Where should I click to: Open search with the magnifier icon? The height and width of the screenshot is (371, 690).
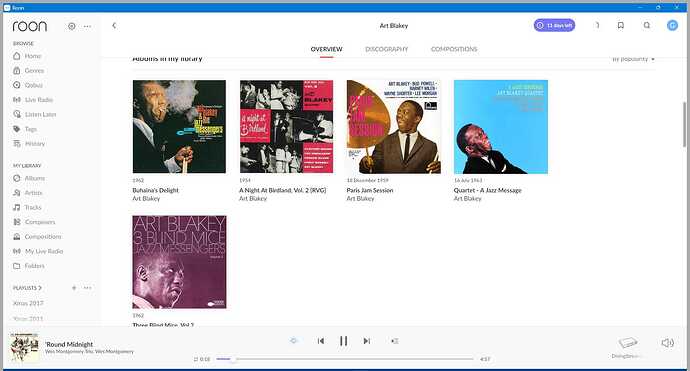click(646, 25)
